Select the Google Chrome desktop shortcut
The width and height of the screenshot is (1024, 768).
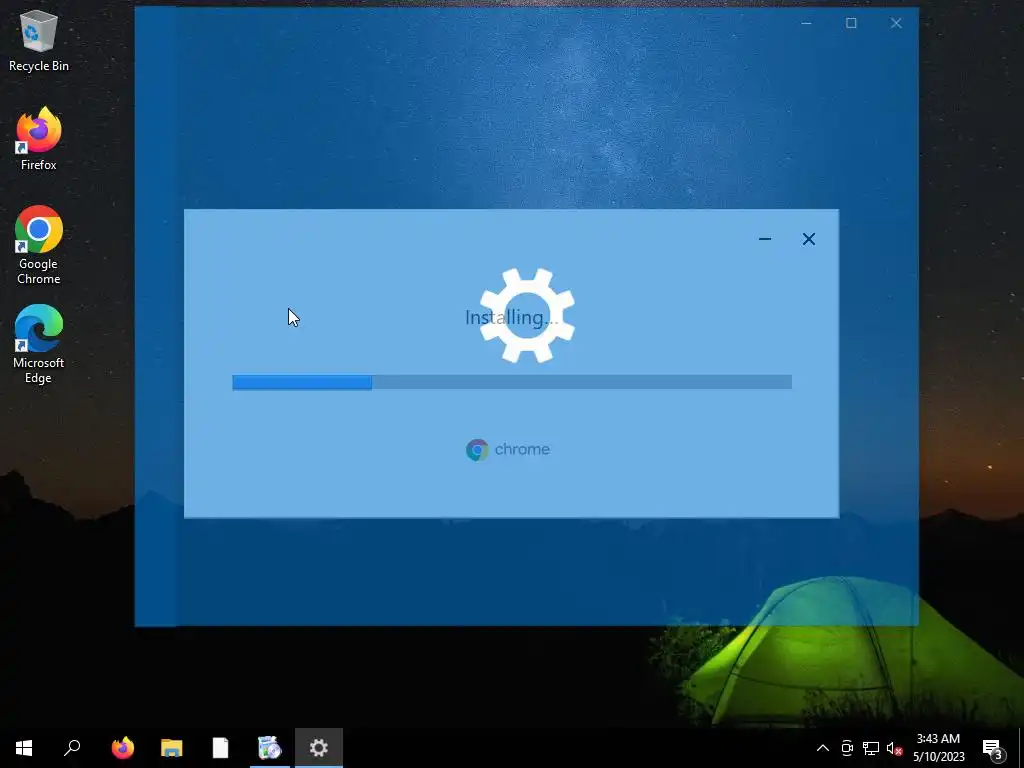click(x=39, y=245)
